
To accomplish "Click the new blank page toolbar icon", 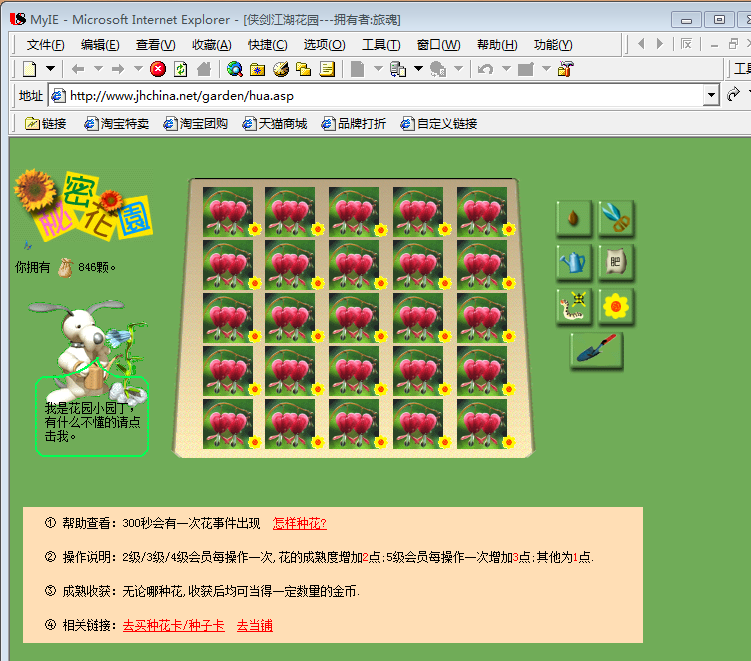I will pos(30,69).
